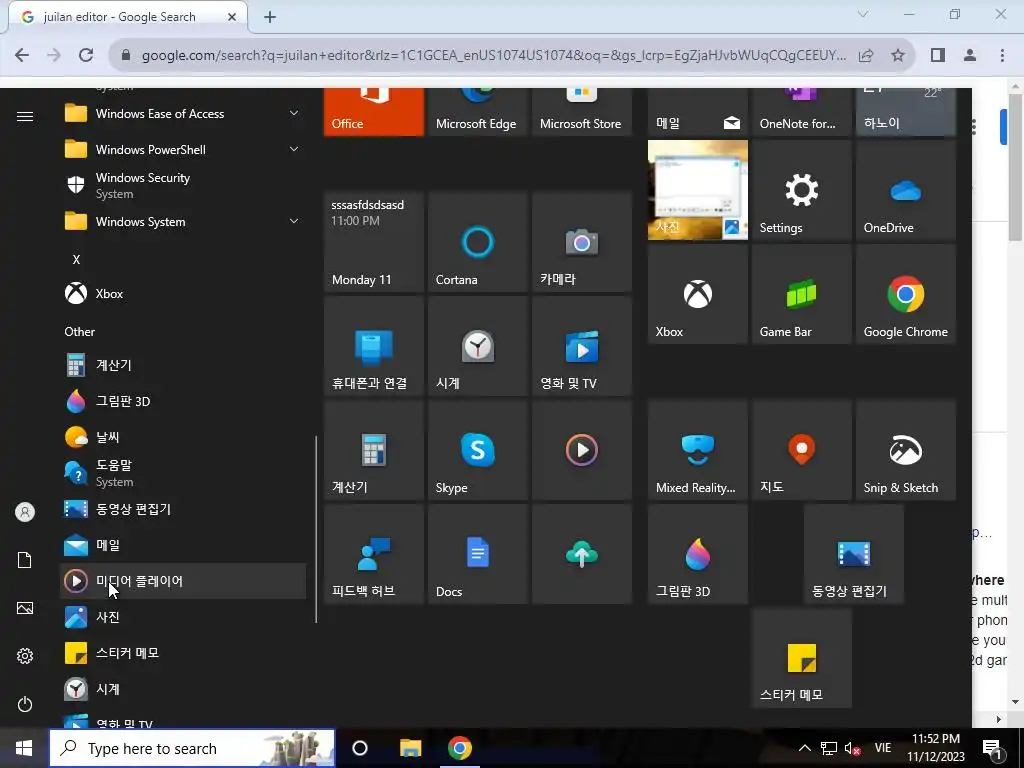Open the Monday 11 calendar tile
Image resolution: width=1024 pixels, height=768 pixels.
point(374,242)
